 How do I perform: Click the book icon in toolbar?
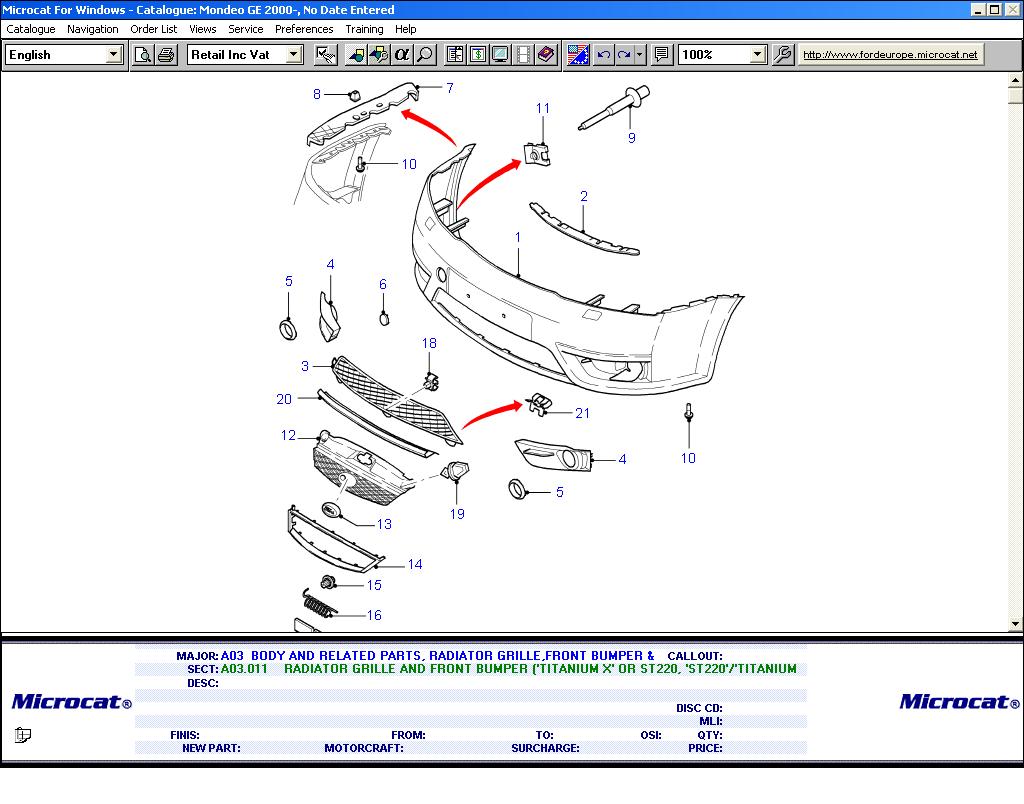[546, 55]
